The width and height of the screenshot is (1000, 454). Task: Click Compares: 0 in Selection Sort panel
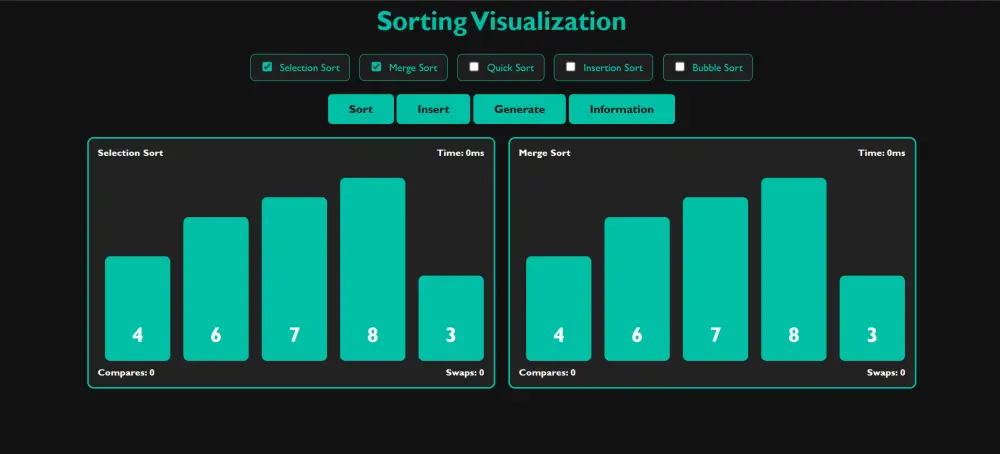126,372
